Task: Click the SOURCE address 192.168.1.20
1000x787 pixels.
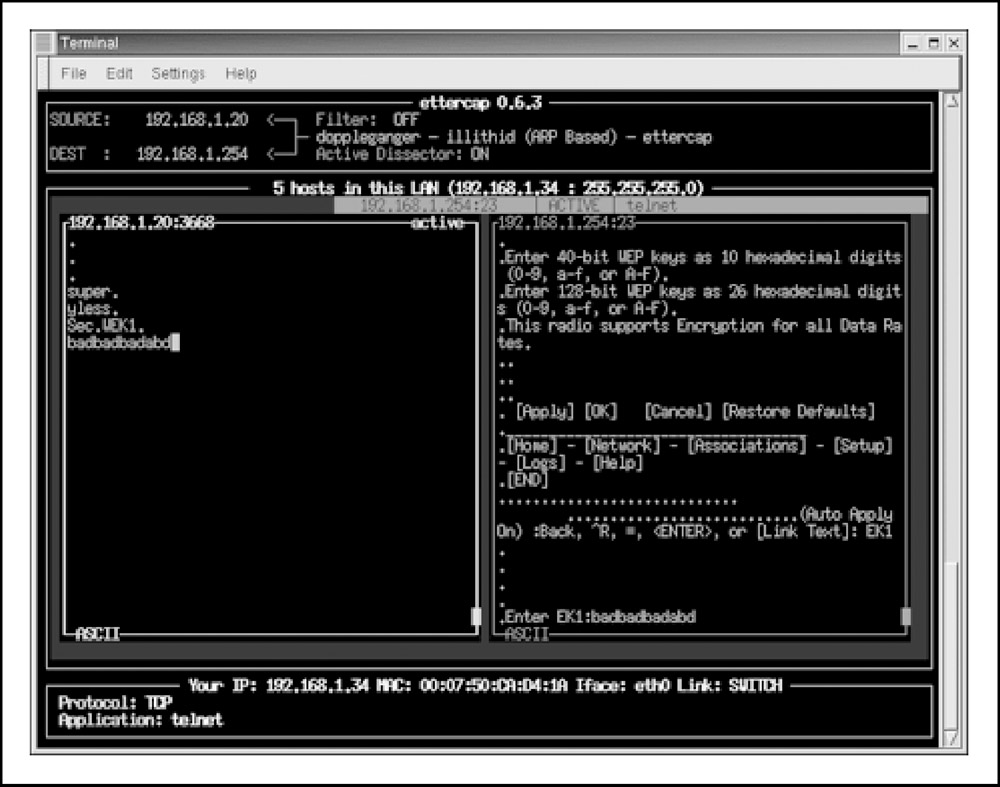Action: tap(196, 120)
